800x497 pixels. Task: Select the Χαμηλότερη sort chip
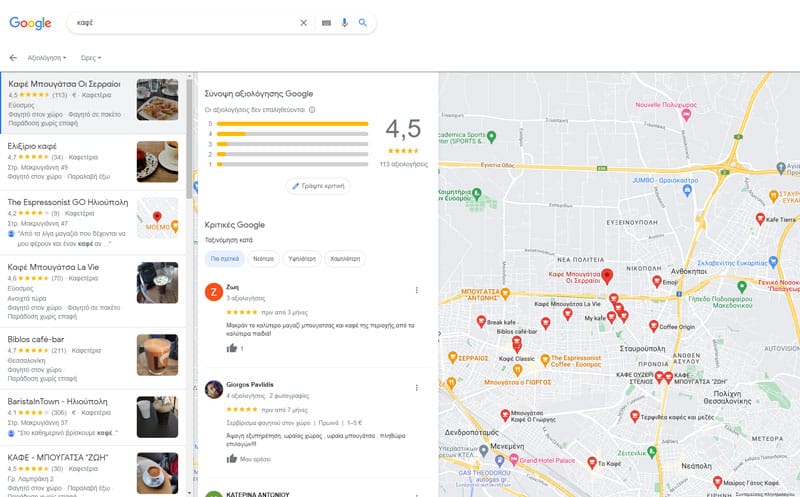click(345, 259)
